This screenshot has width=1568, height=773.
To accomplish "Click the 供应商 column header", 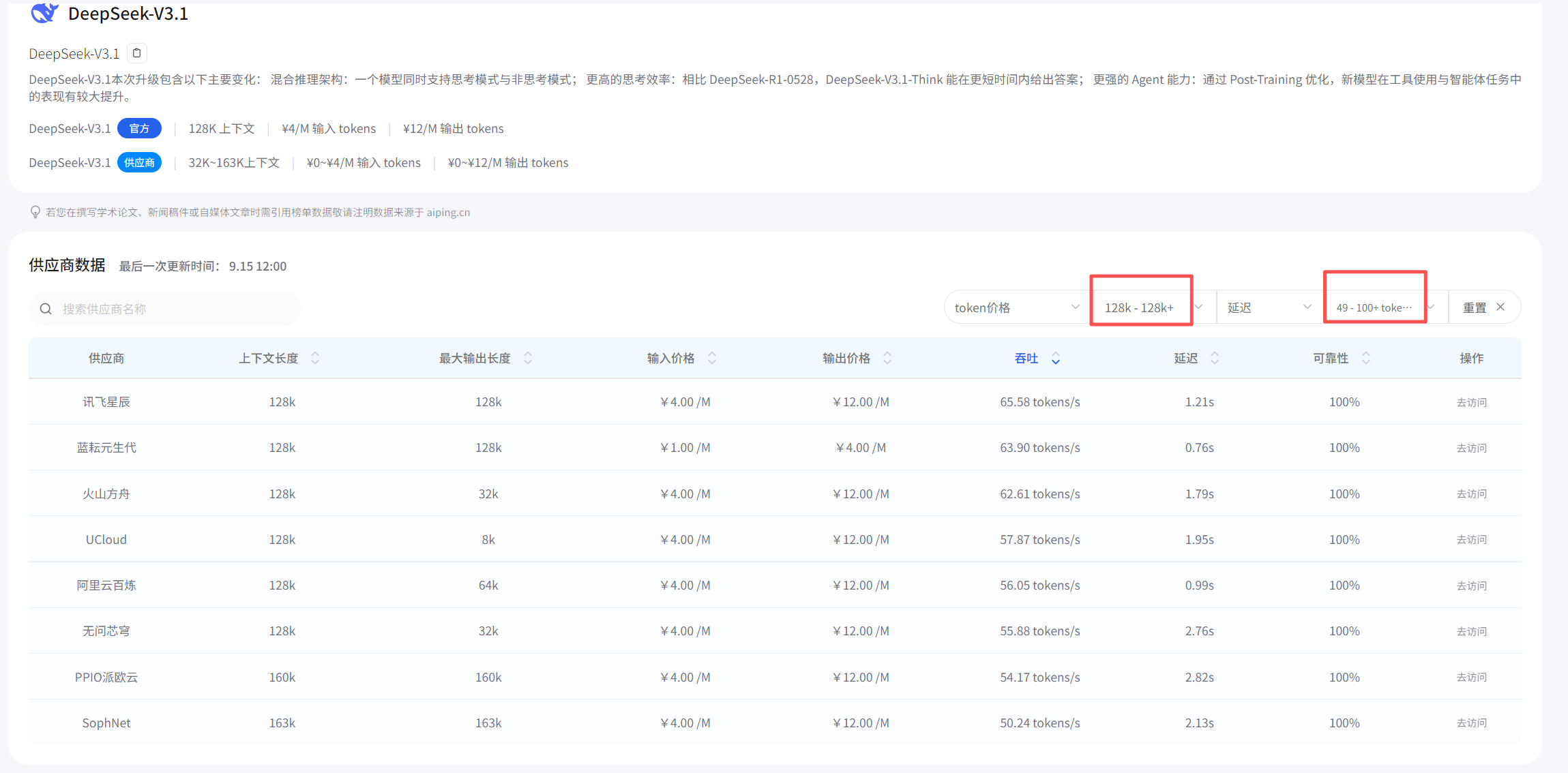I will (x=106, y=358).
